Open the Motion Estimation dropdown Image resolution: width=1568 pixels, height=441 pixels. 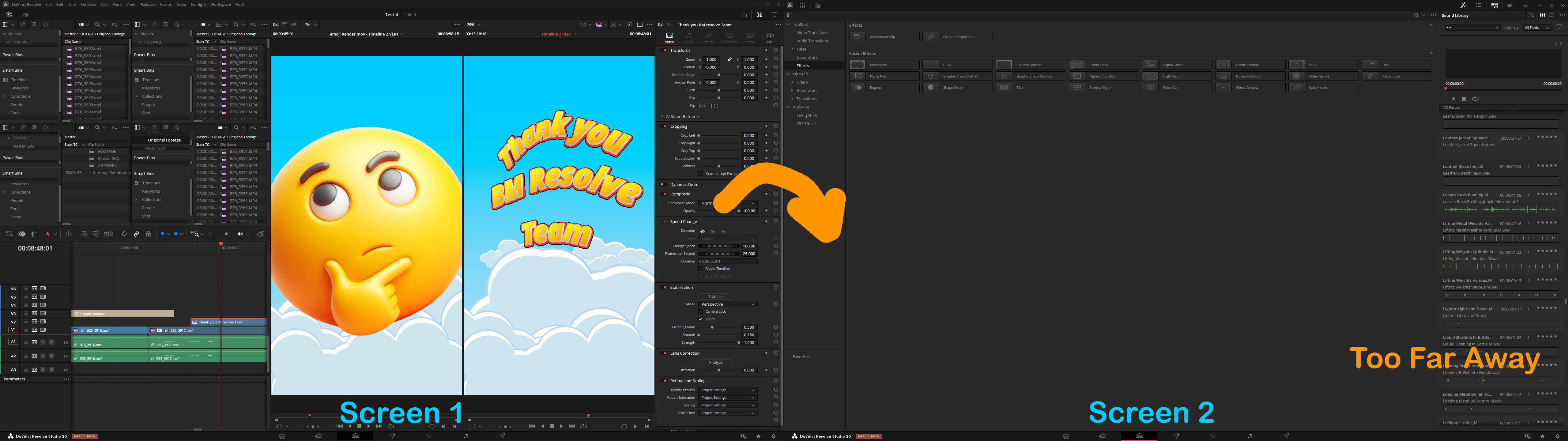point(728,398)
